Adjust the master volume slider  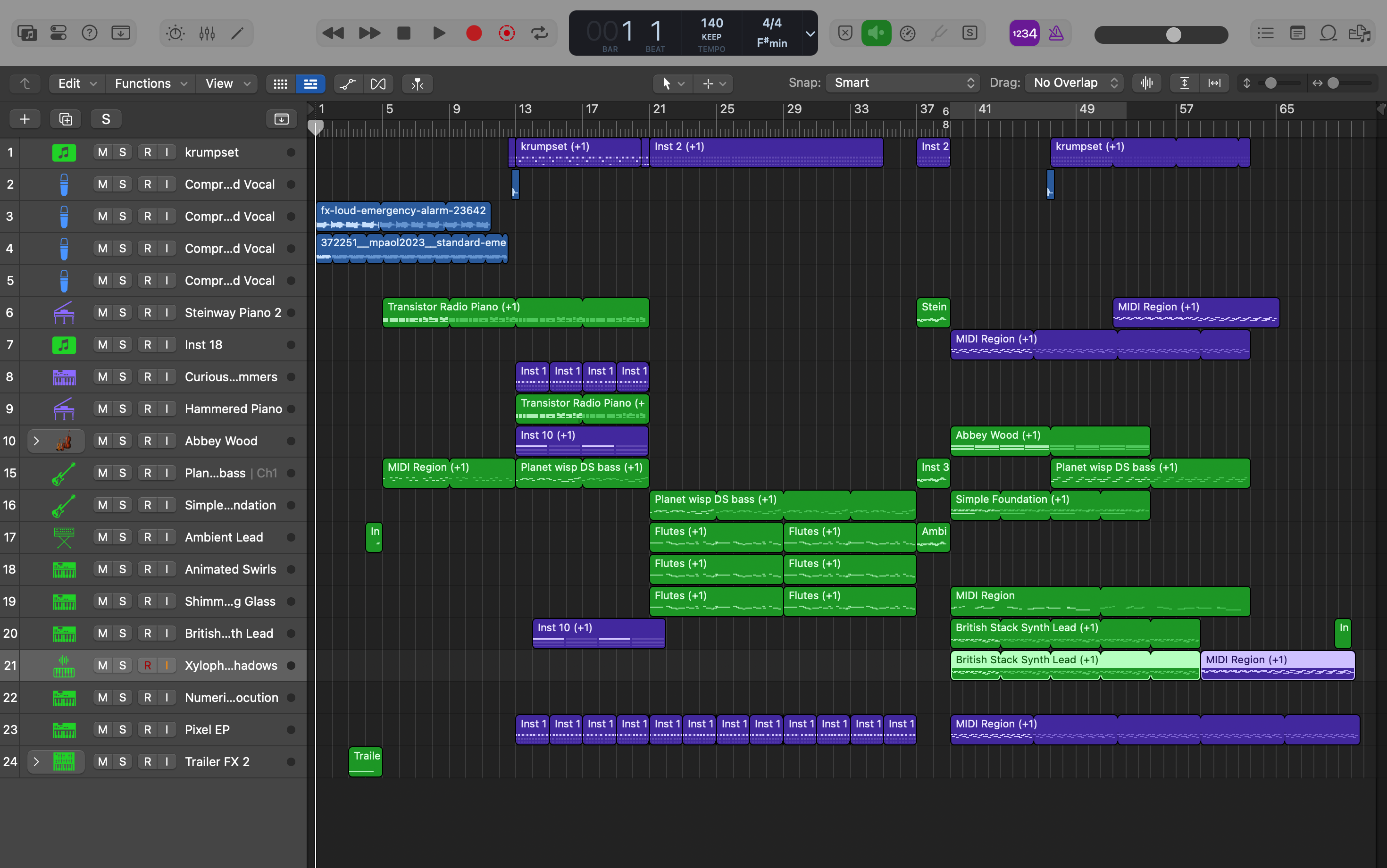1173,35
